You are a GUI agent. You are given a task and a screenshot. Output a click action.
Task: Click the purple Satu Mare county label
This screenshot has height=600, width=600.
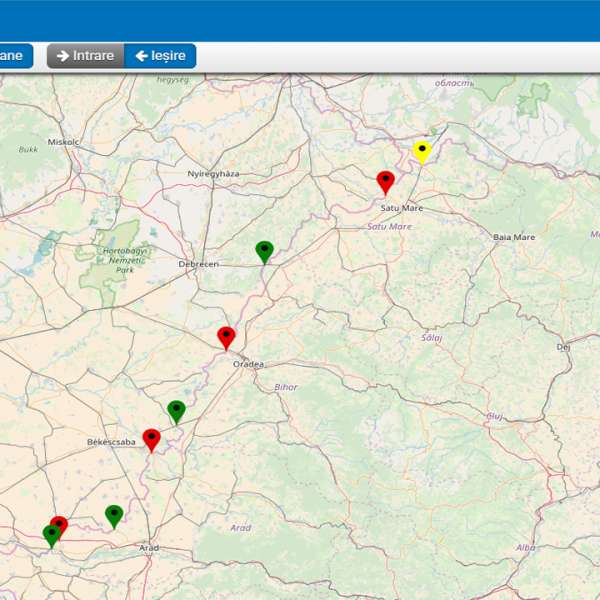coord(390,227)
